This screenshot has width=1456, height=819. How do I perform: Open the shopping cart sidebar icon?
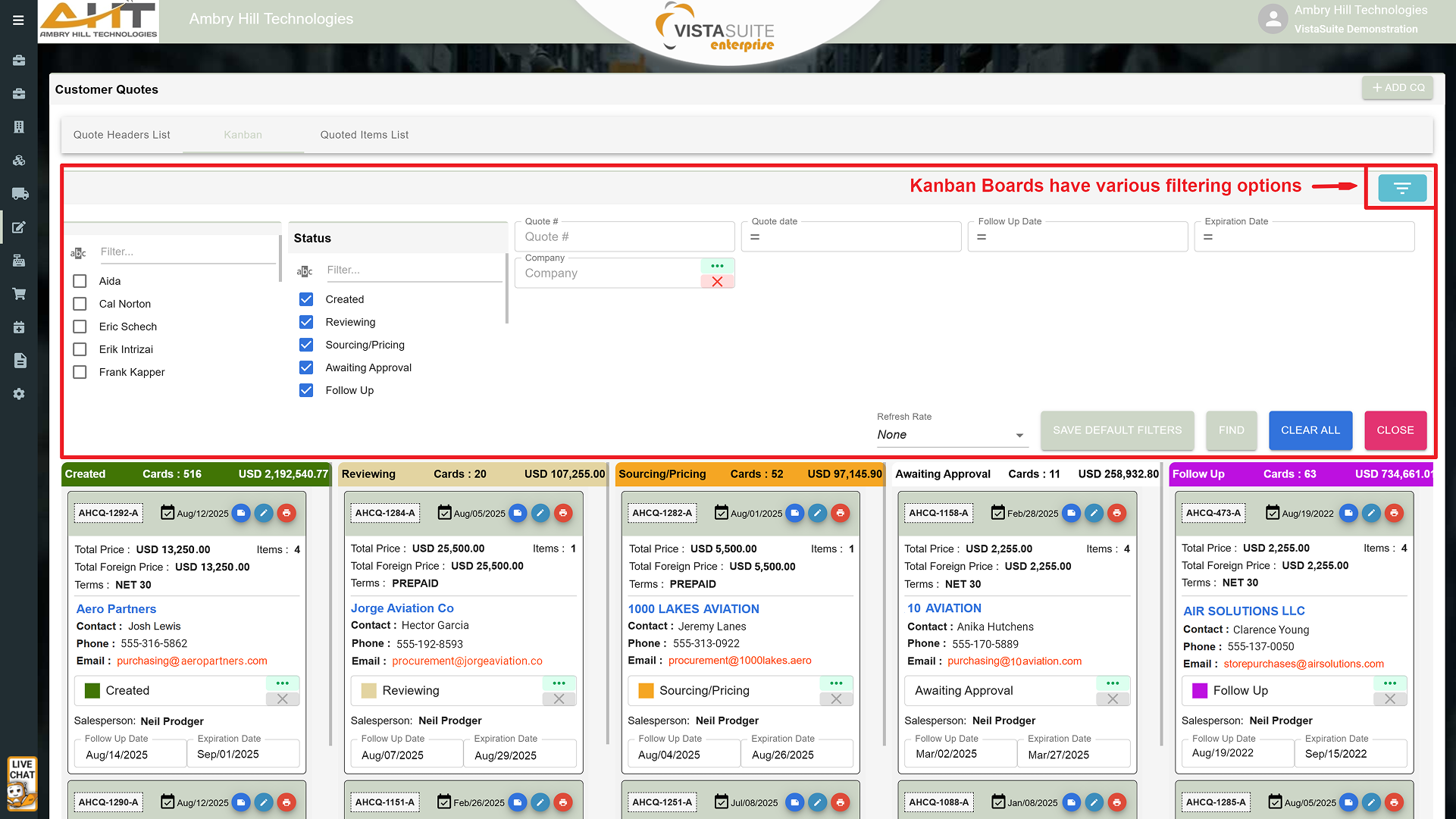(20, 294)
